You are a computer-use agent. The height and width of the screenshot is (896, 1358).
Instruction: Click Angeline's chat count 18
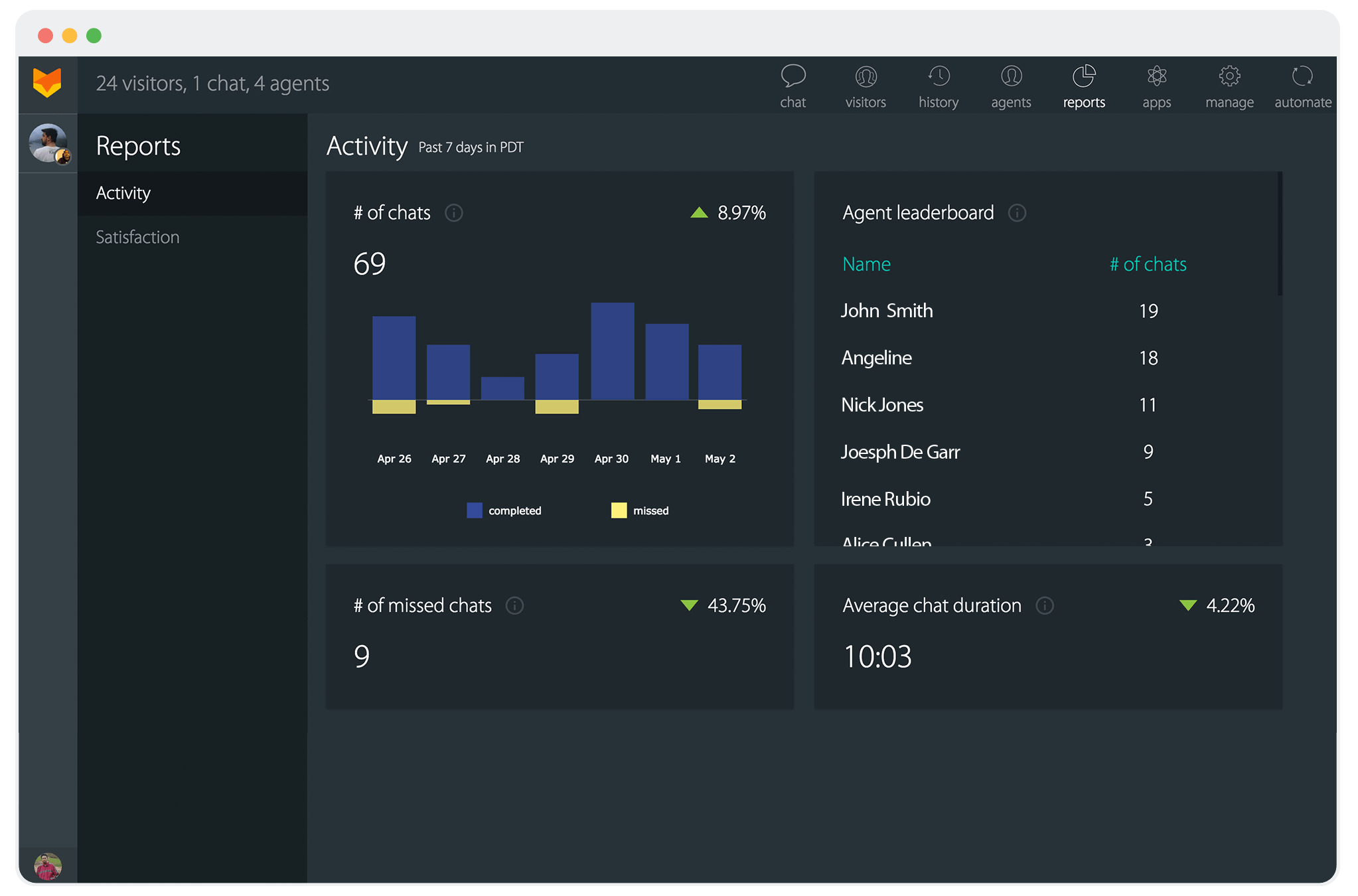(1148, 358)
